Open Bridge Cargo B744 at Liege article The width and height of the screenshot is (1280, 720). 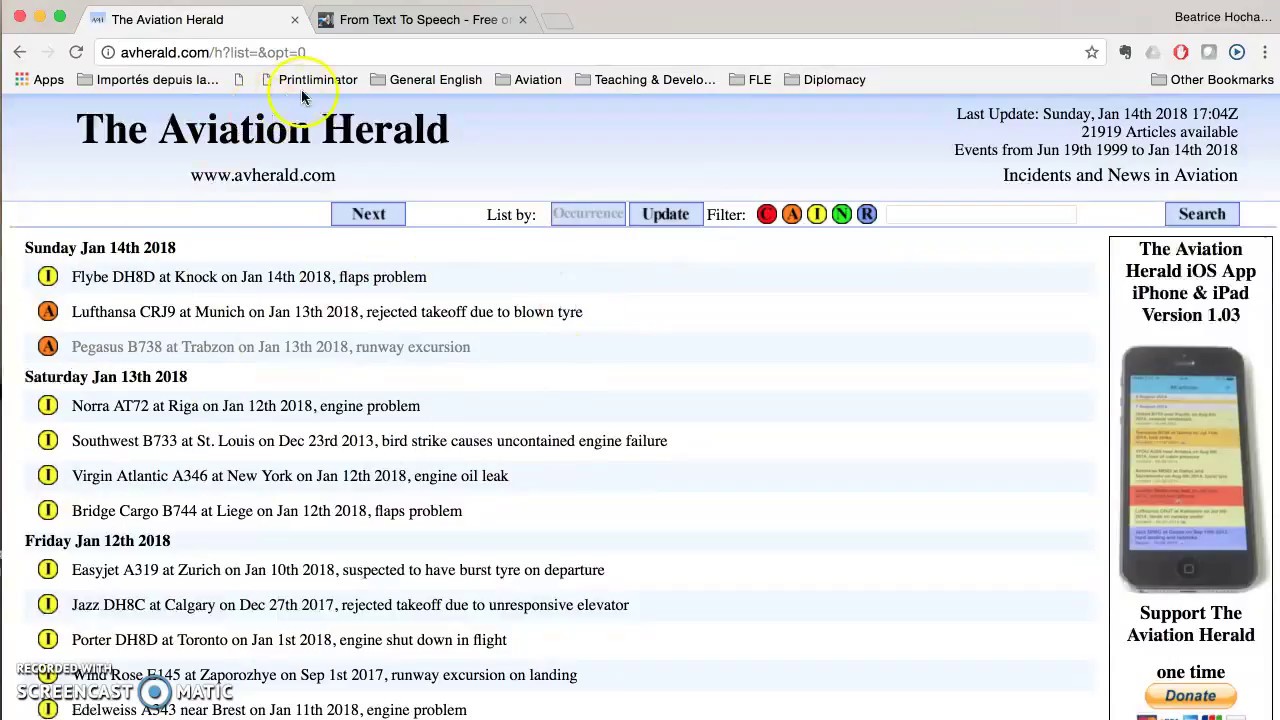[267, 511]
